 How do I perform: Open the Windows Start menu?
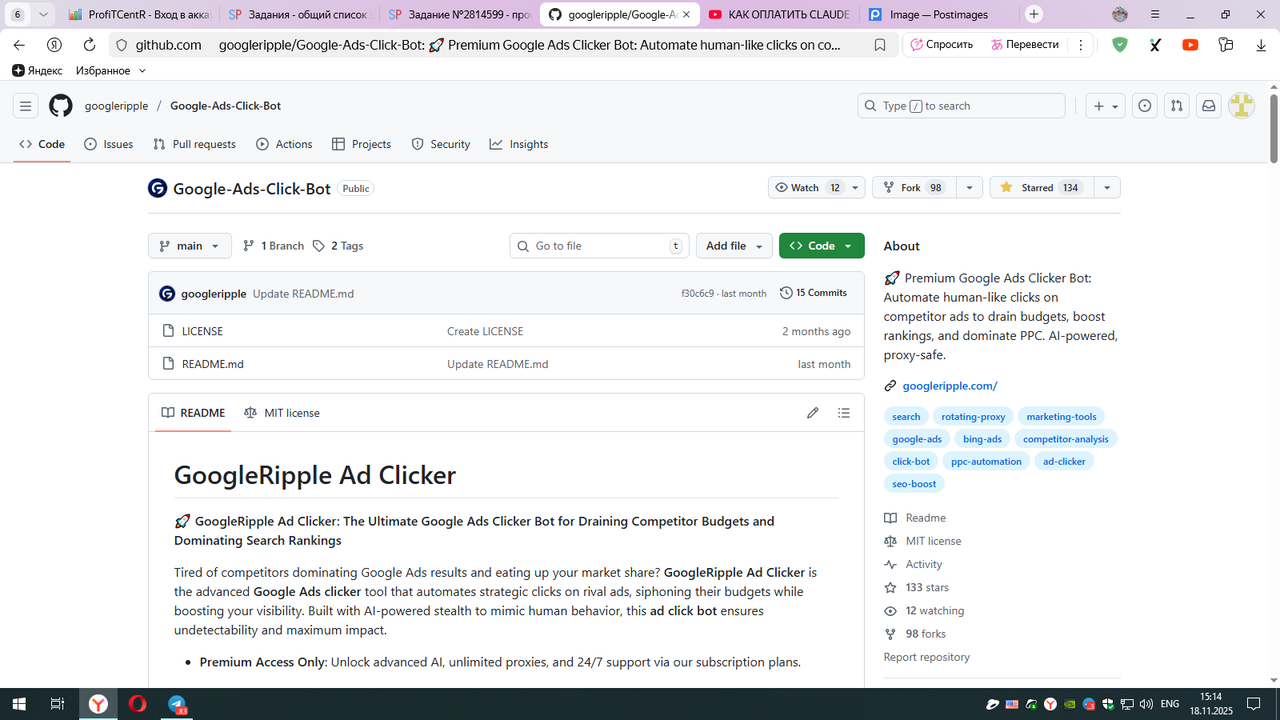coord(19,704)
